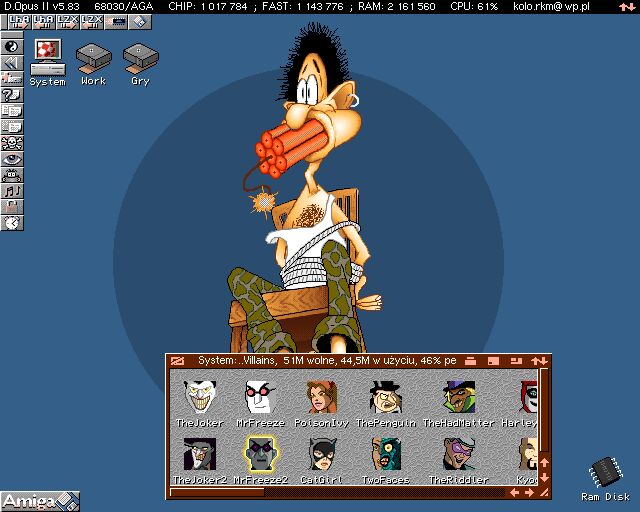Click the drag handle left of the LhA buttons

pos(4,22)
